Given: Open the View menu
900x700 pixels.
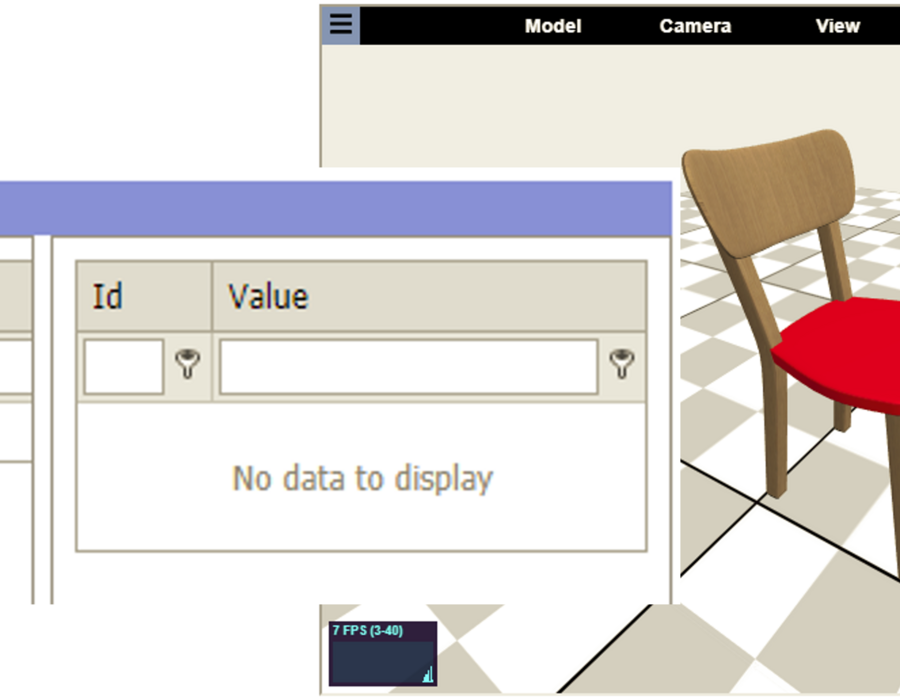Looking at the screenshot, I should point(838,26).
